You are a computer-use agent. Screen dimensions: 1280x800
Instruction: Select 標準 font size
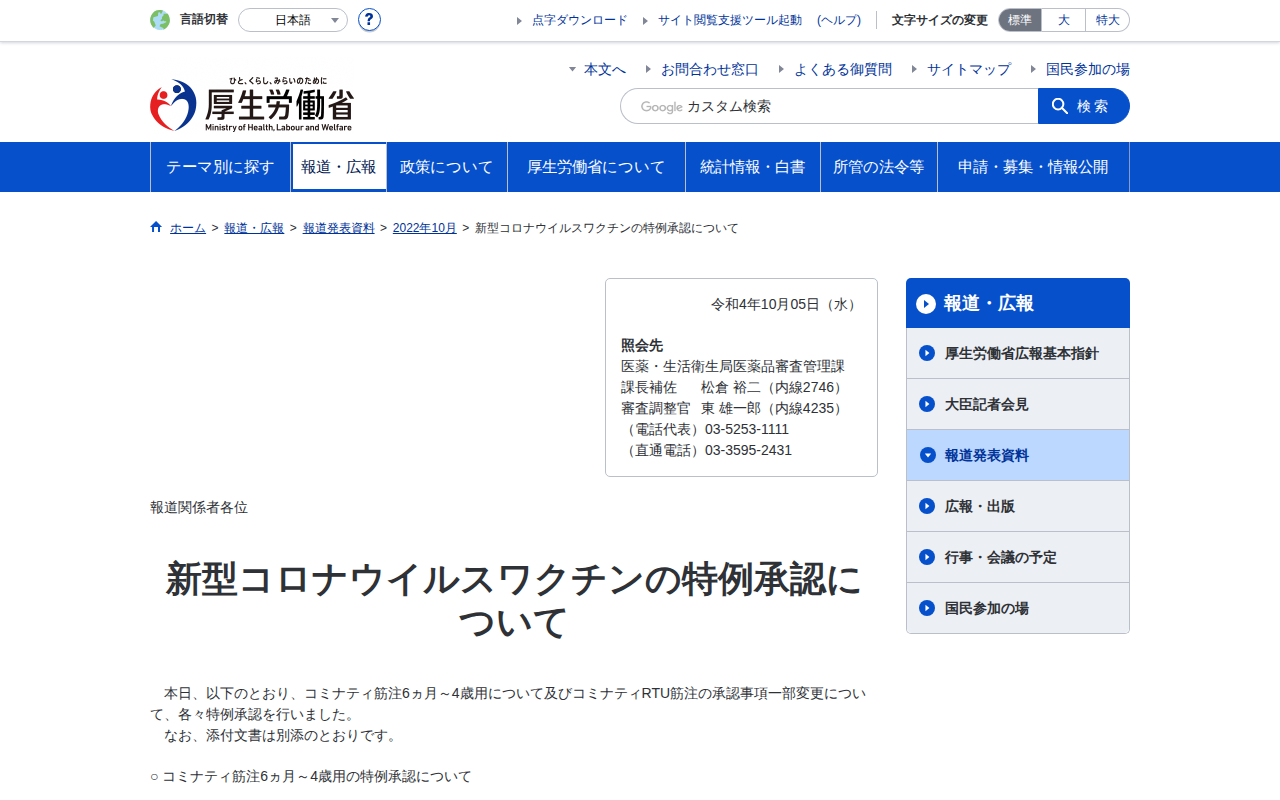click(x=1020, y=20)
